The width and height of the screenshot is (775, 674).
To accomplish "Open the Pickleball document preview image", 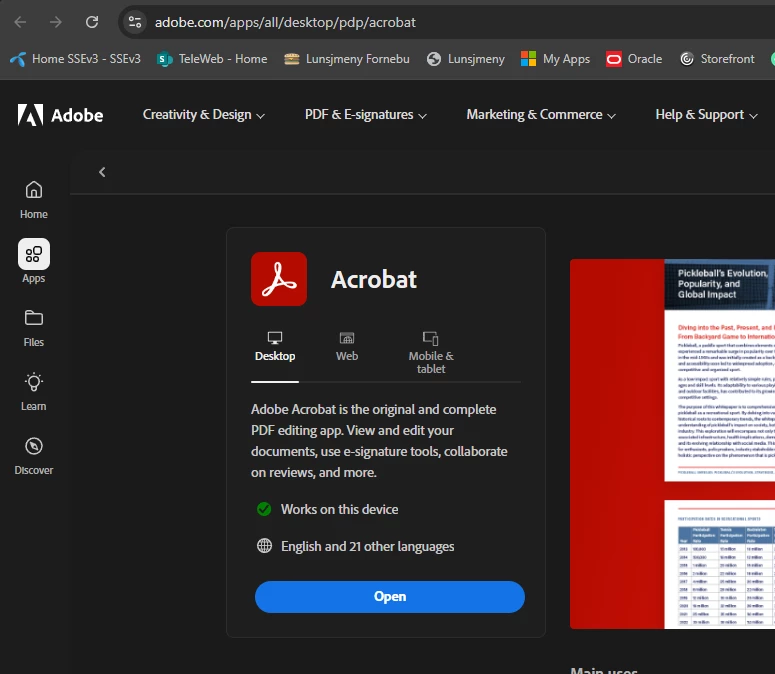I will [672, 444].
